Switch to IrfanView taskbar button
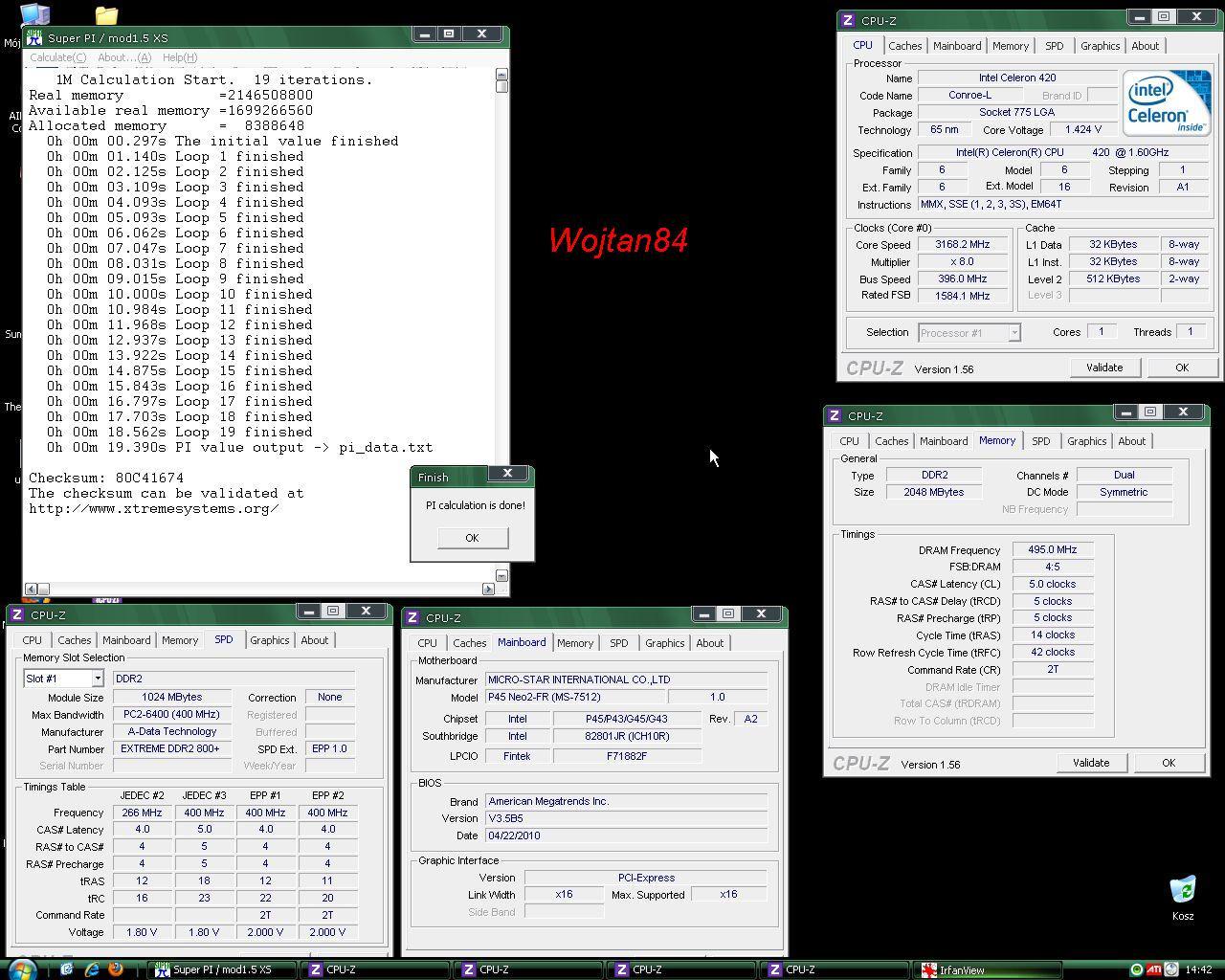The image size is (1225, 980). coord(987,969)
